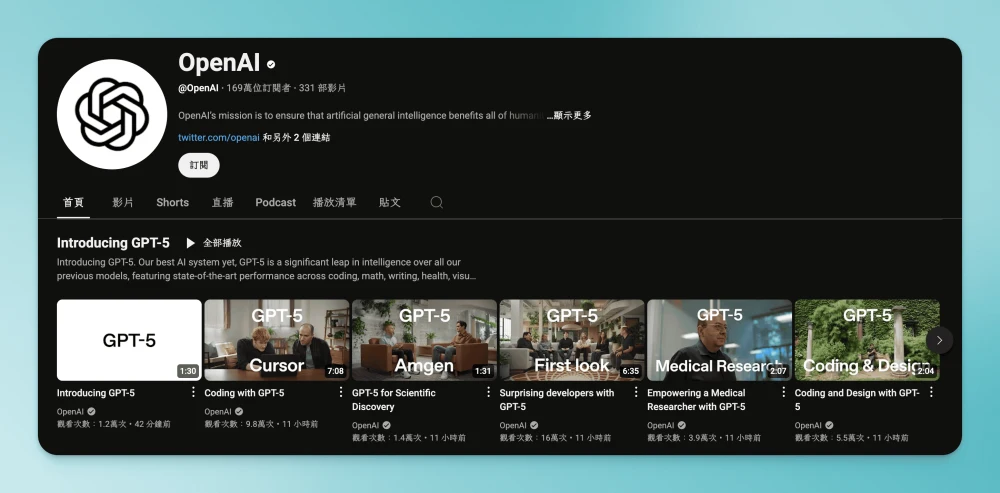Click the verified checkmark next to OpenAI title
1000x493 pixels.
pyautogui.click(x=271, y=64)
